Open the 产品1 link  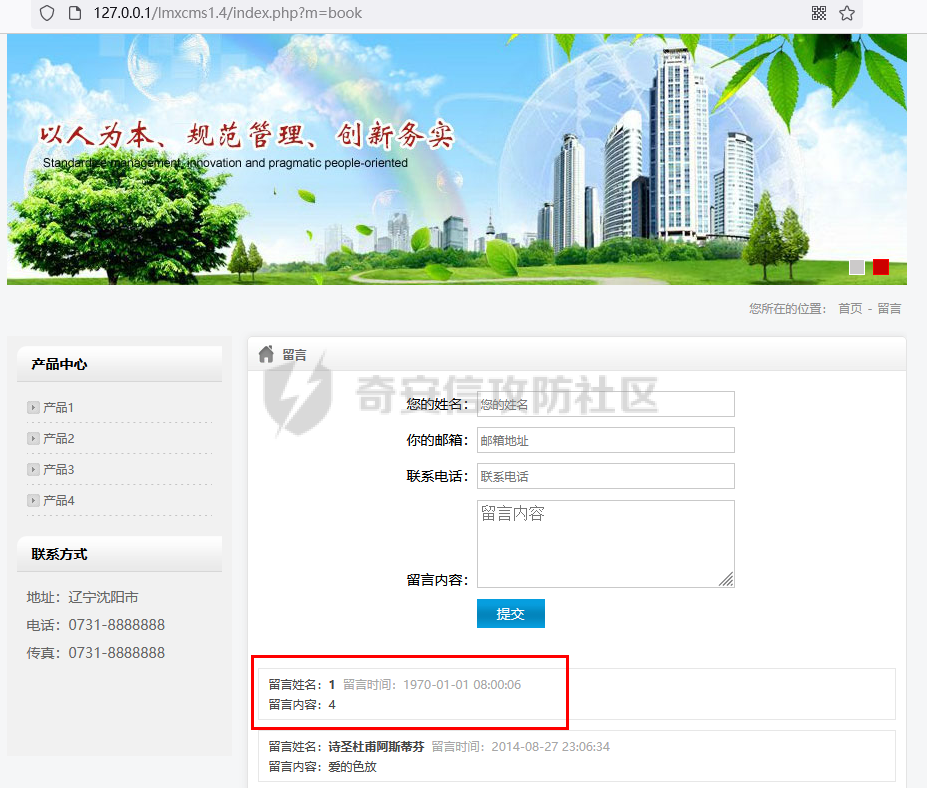[x=59, y=407]
